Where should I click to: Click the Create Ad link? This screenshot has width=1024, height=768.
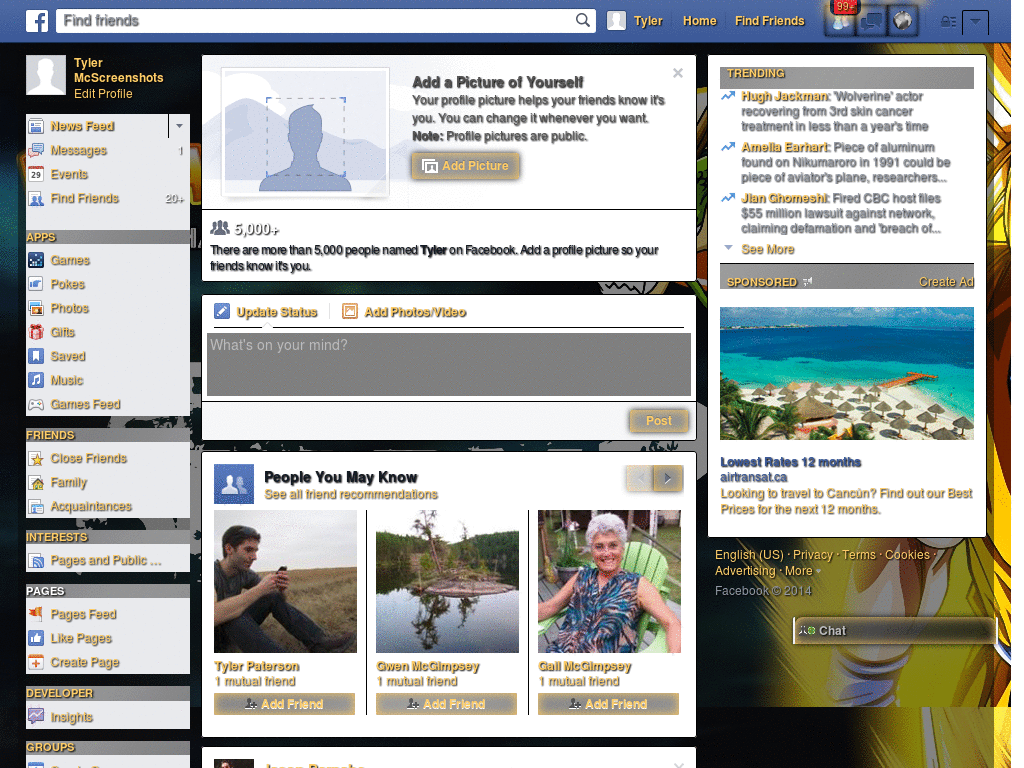tap(946, 281)
